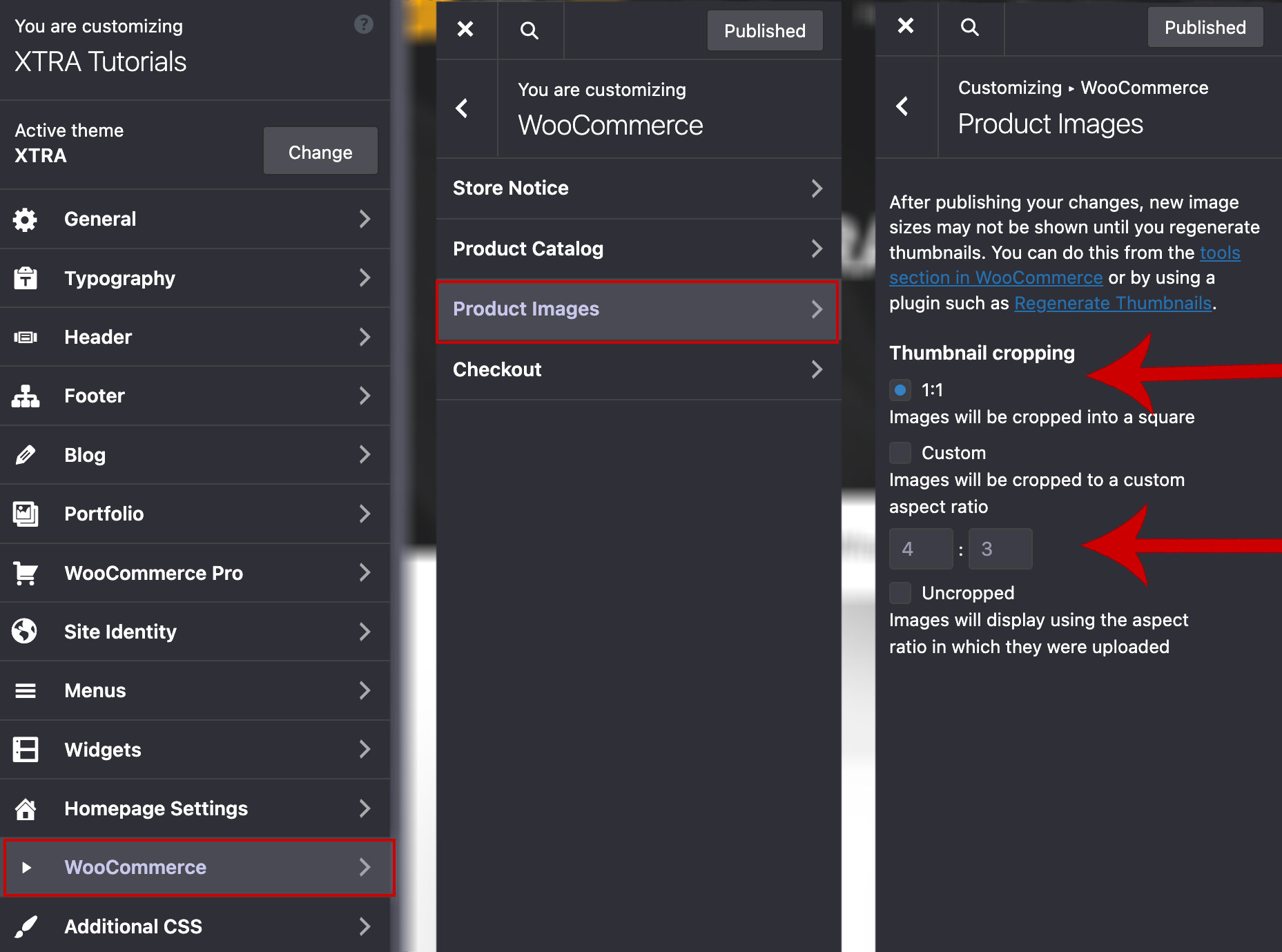Click the Change theme button
Viewport: 1282px width, 952px height.
(320, 152)
